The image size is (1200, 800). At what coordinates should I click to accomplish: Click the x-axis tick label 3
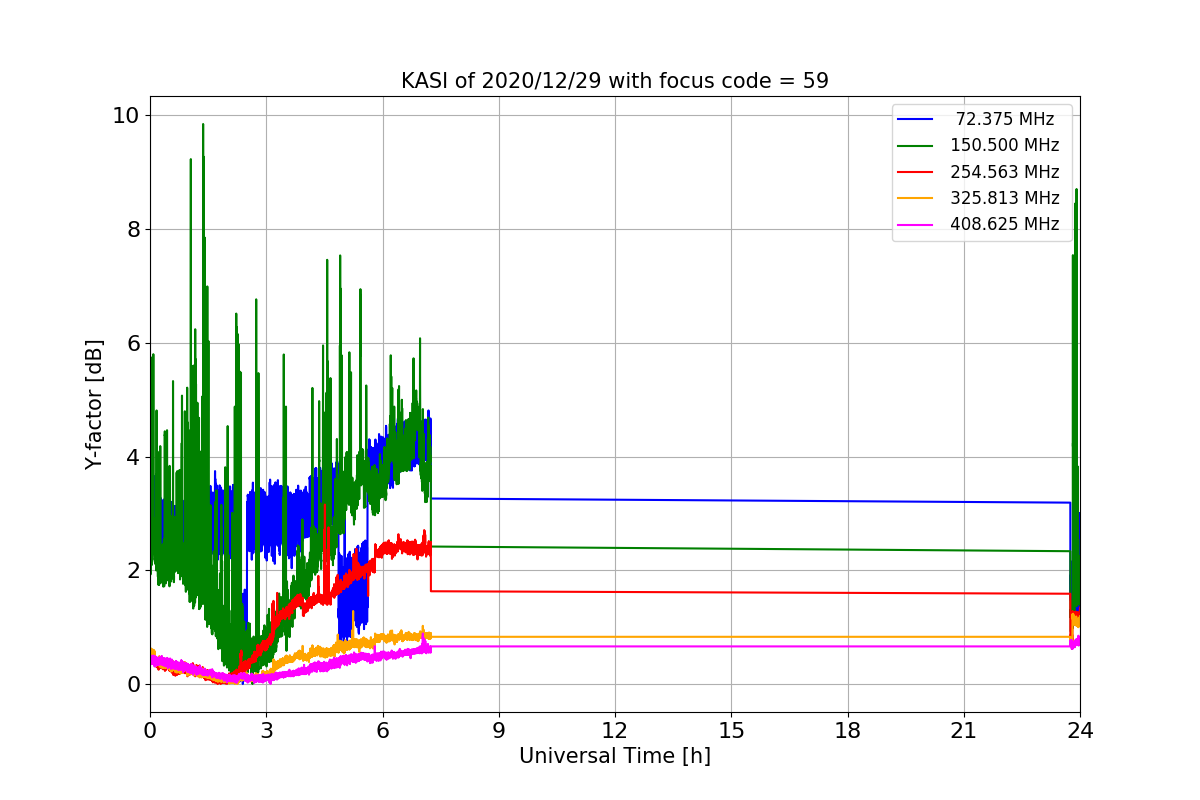click(266, 731)
